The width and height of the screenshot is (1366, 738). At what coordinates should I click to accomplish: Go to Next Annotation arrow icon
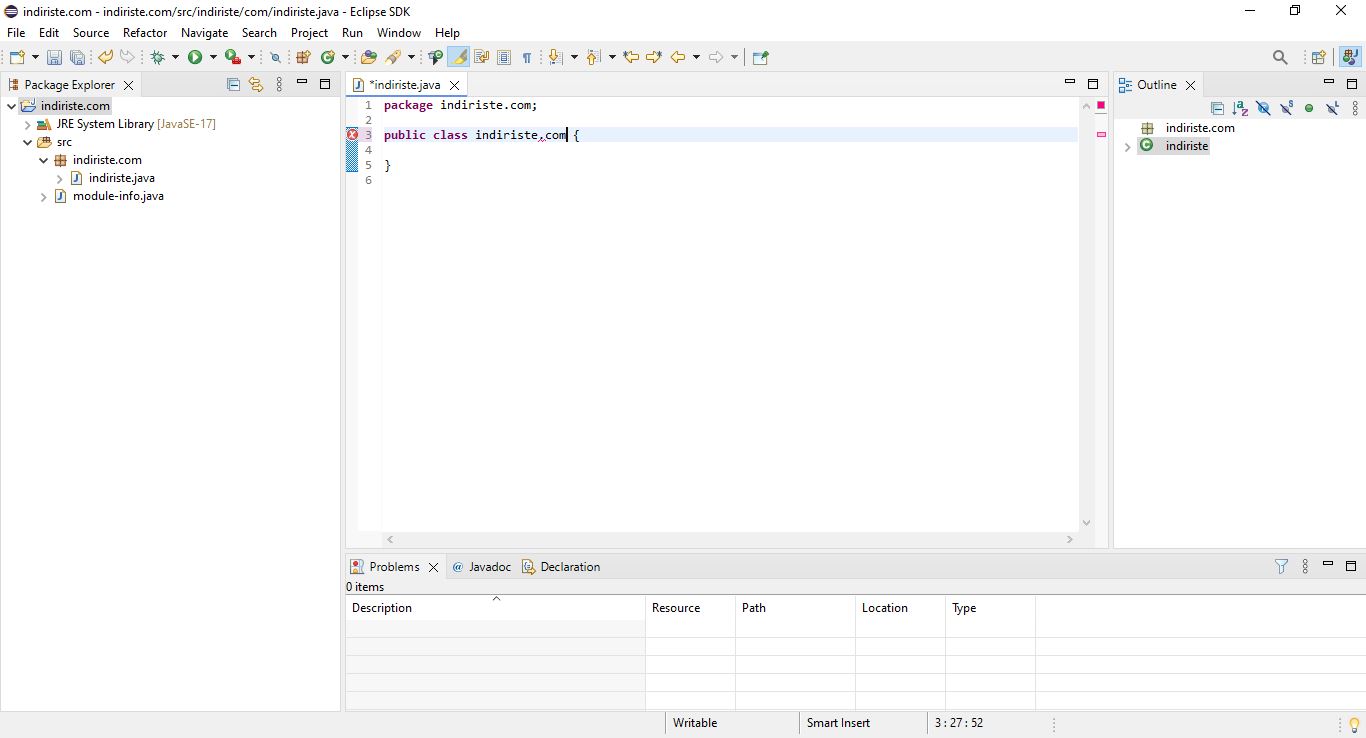[x=555, y=57]
